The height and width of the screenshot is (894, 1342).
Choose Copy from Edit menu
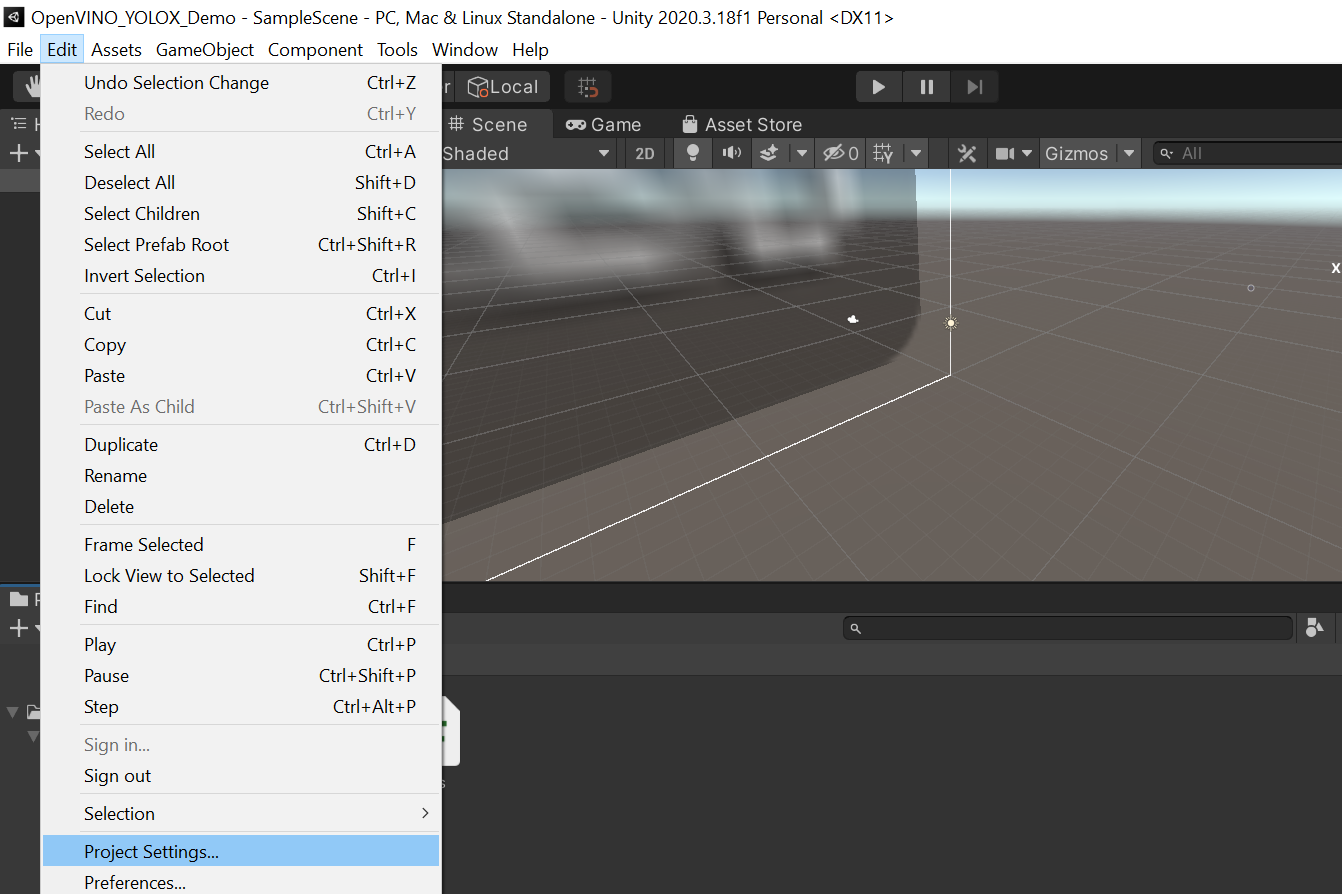click(241, 345)
